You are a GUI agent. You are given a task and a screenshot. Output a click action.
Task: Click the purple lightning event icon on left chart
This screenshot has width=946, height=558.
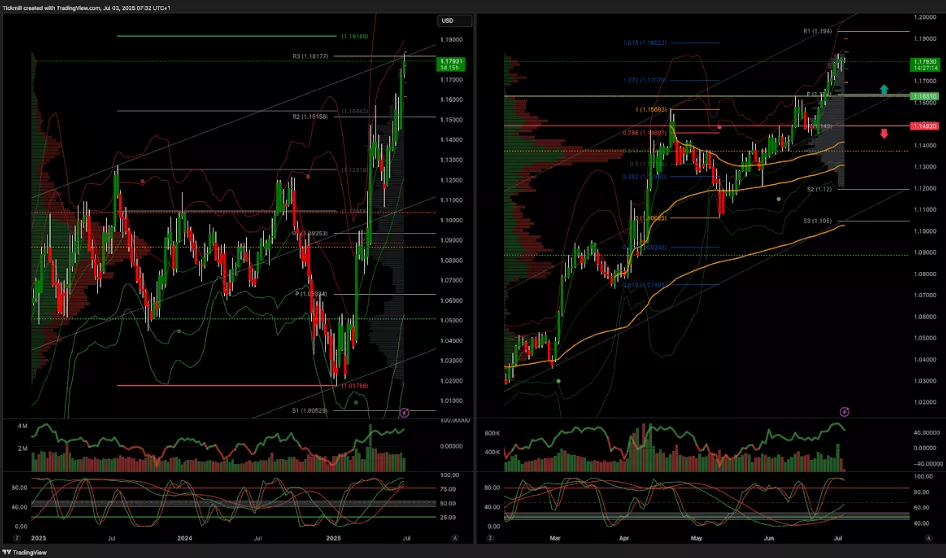[x=404, y=412]
